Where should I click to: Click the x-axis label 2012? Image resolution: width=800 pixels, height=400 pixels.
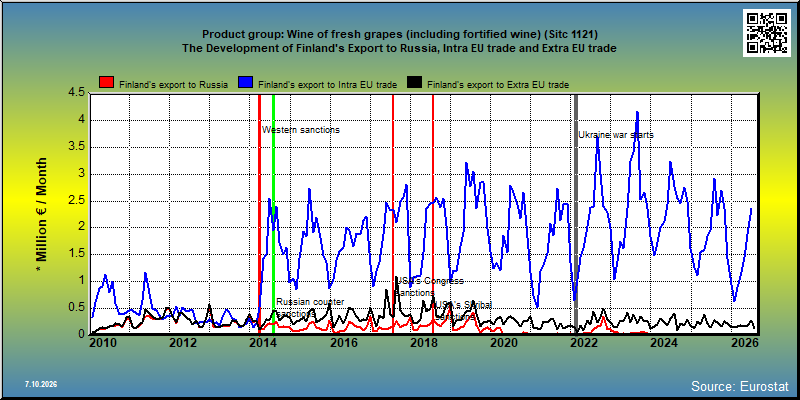(183, 341)
